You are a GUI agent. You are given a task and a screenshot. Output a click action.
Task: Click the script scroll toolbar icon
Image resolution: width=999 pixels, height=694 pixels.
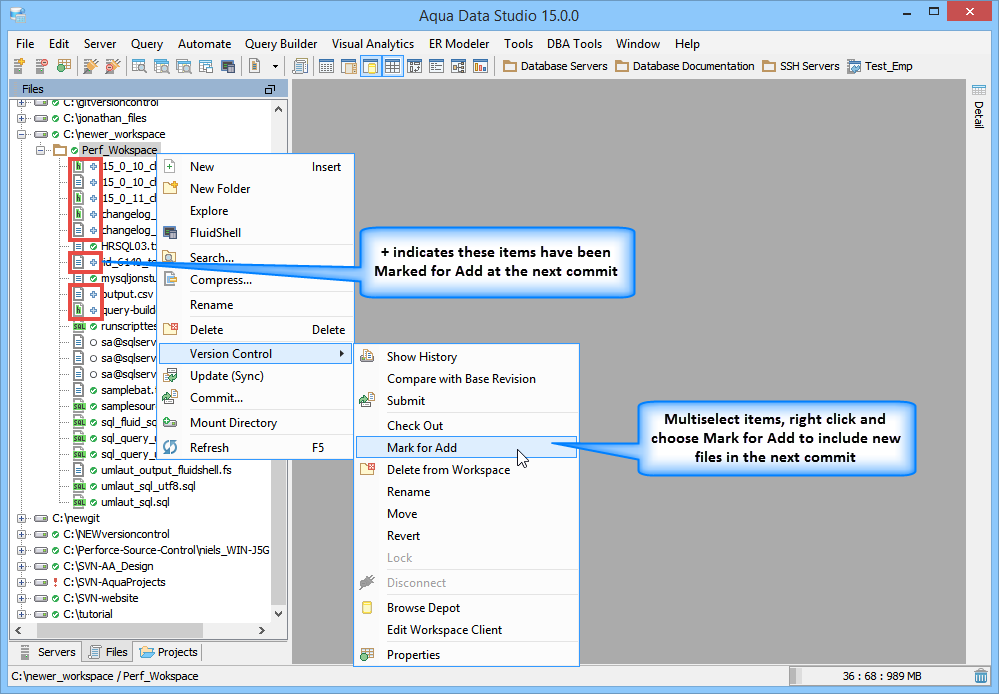(300, 66)
